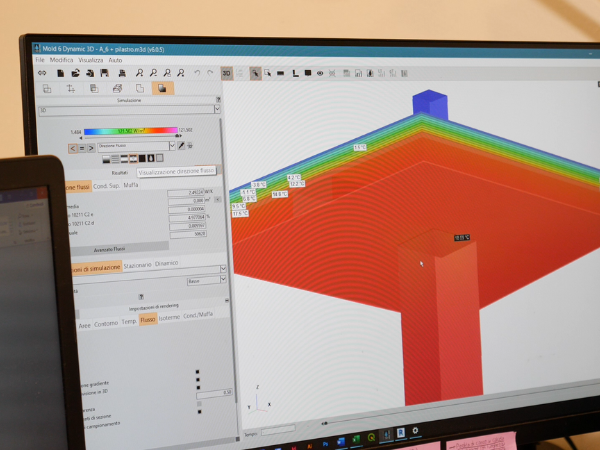Click the arrow-with-box selection tool icon
This screenshot has height=450, width=600.
[267, 73]
